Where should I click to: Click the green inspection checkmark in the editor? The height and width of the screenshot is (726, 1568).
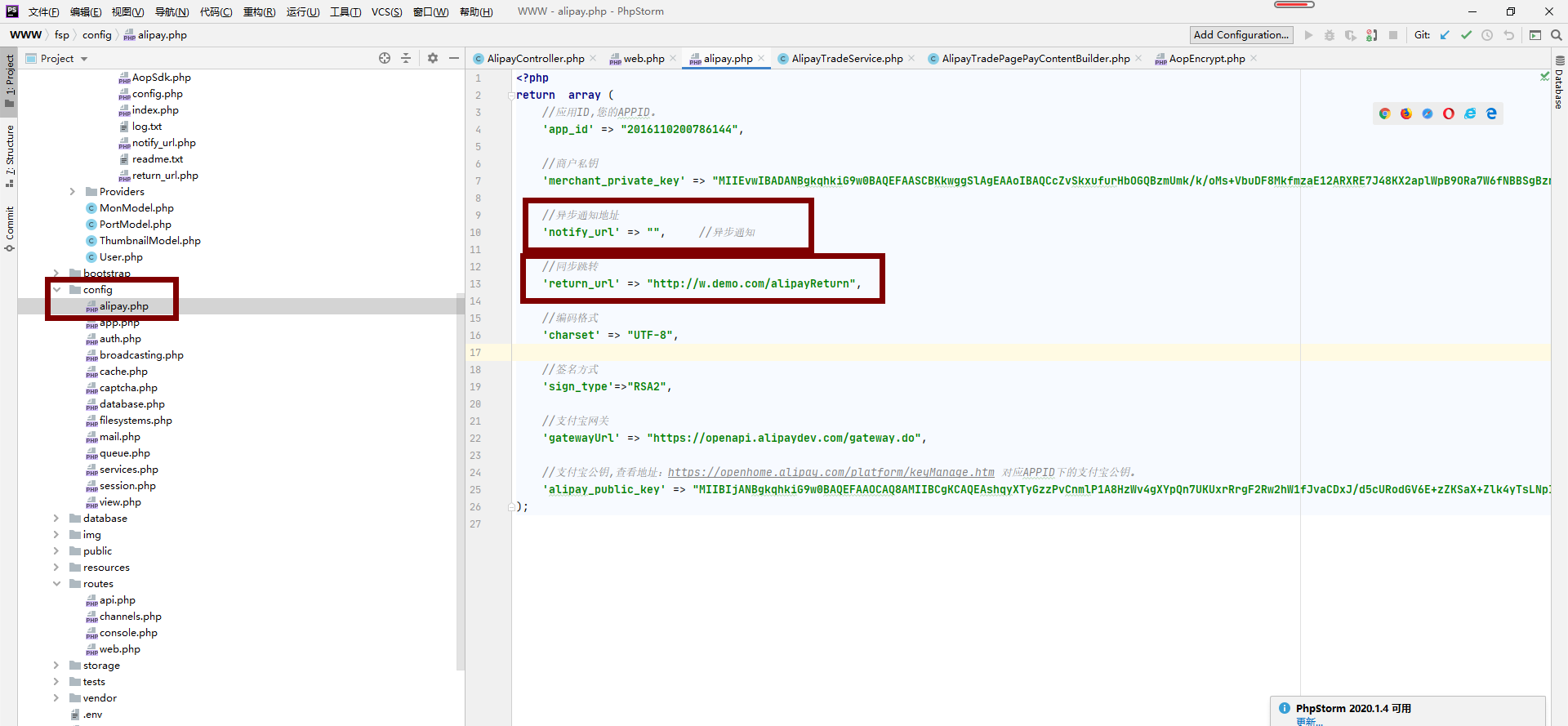click(x=1544, y=76)
